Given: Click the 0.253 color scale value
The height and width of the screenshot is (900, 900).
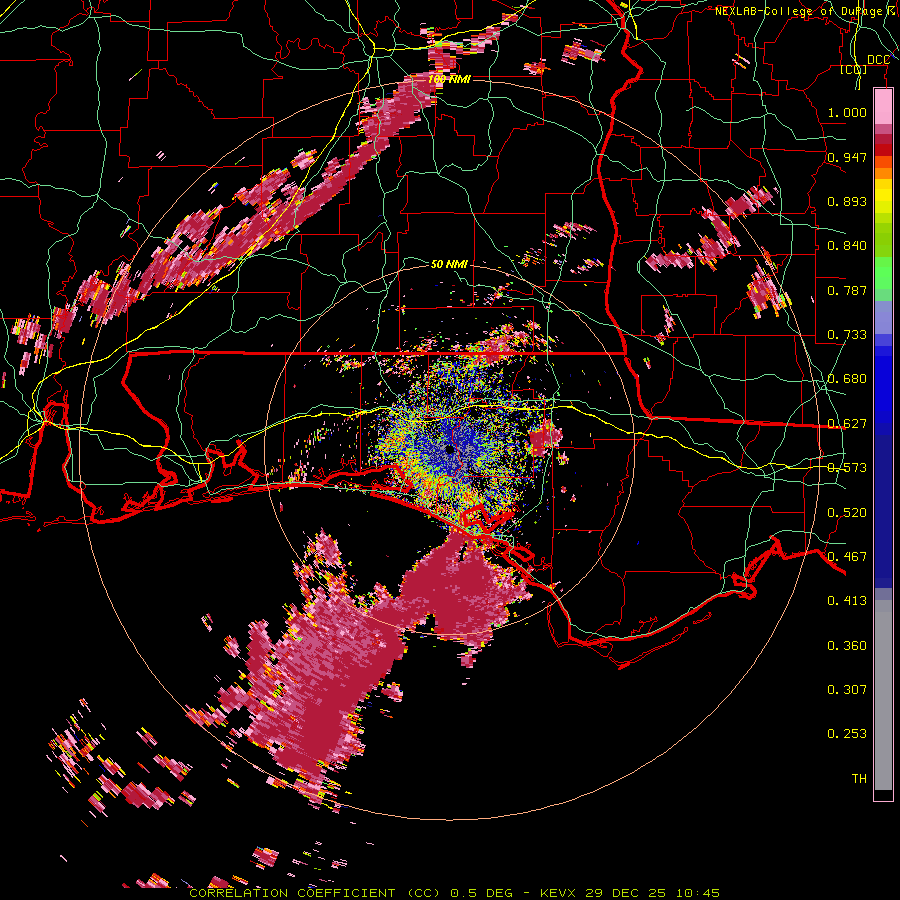Looking at the screenshot, I should tap(847, 734).
